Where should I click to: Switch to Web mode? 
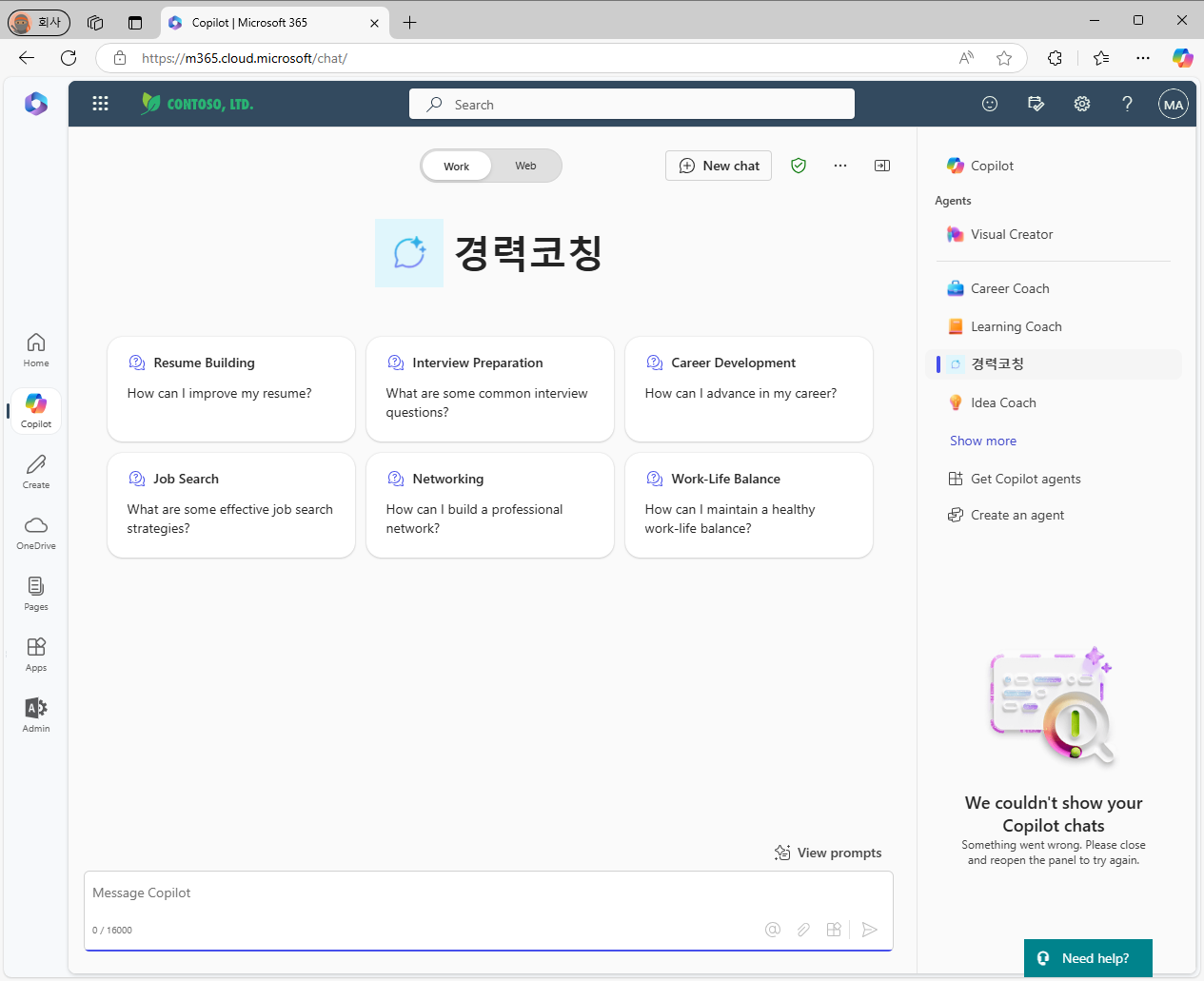pos(526,166)
